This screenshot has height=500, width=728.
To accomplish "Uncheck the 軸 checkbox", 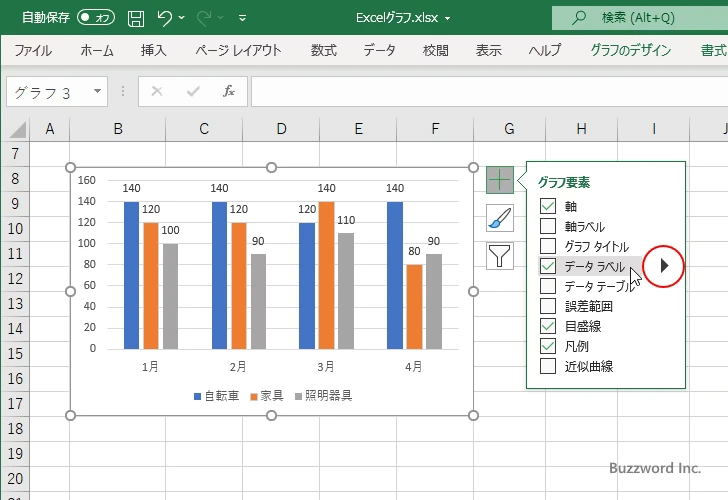I will point(548,206).
